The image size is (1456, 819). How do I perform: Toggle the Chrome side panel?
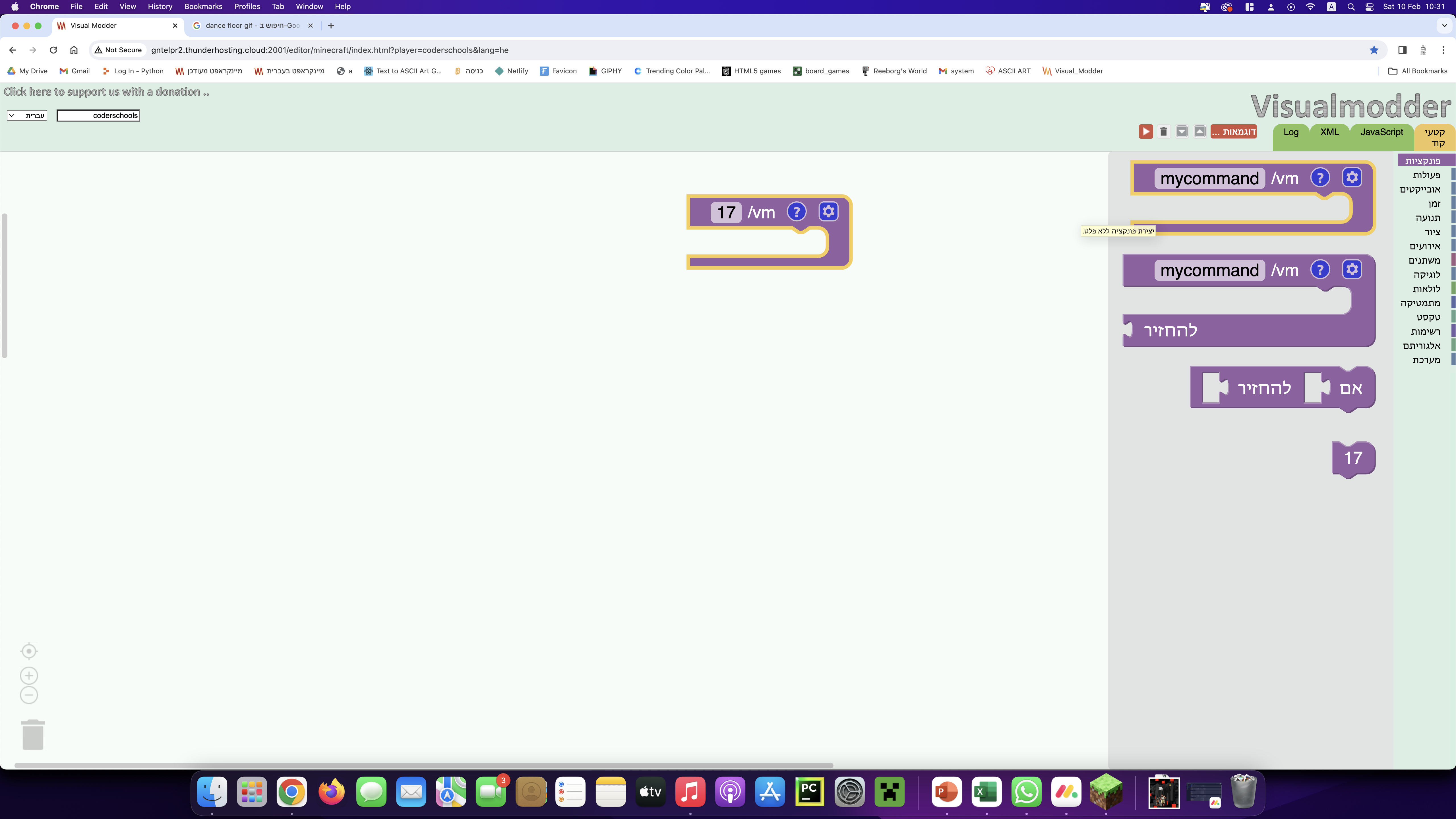point(1402,50)
